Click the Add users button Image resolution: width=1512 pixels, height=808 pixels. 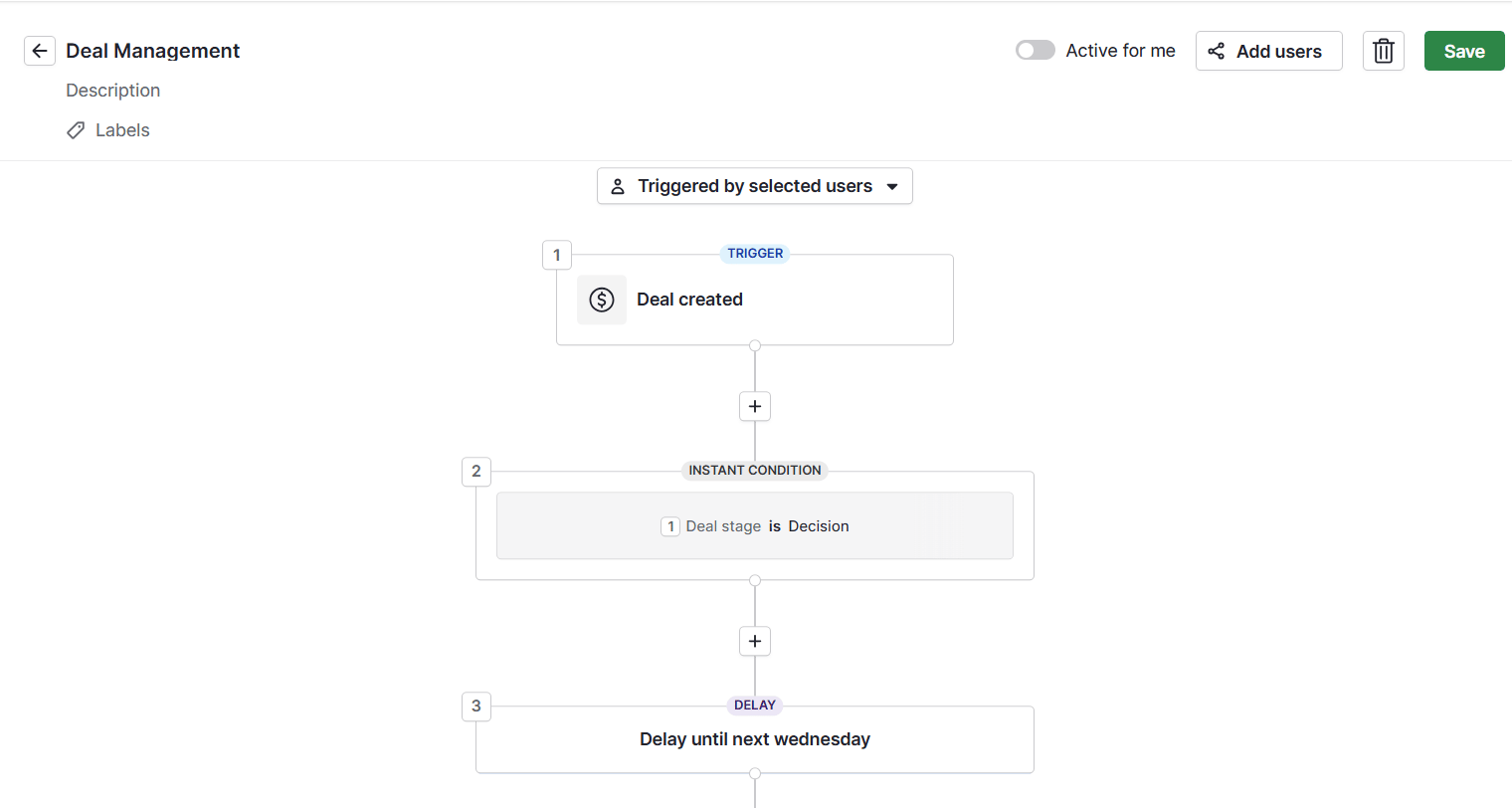[1268, 50]
